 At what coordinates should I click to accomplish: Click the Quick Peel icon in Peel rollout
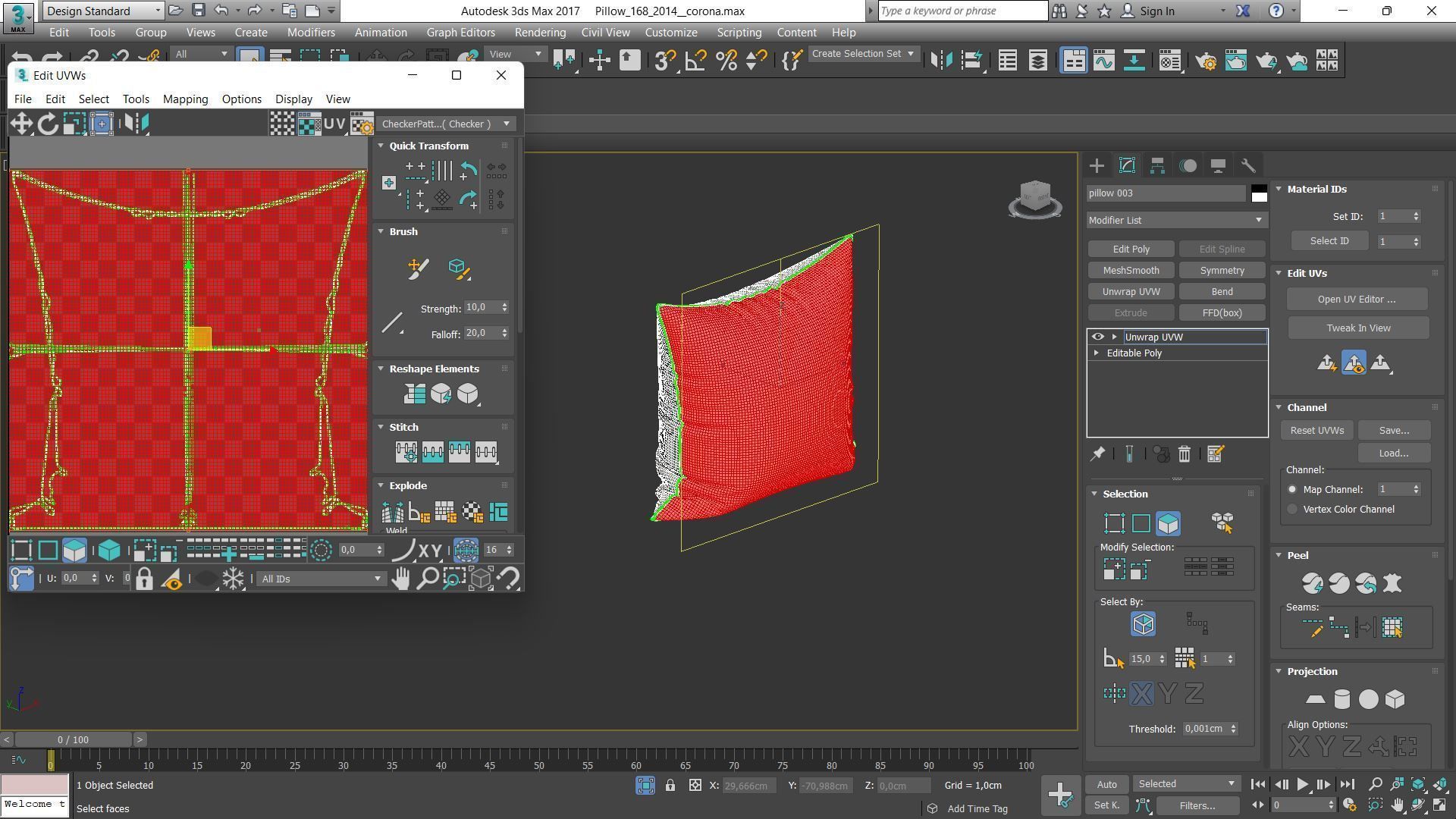click(1312, 583)
